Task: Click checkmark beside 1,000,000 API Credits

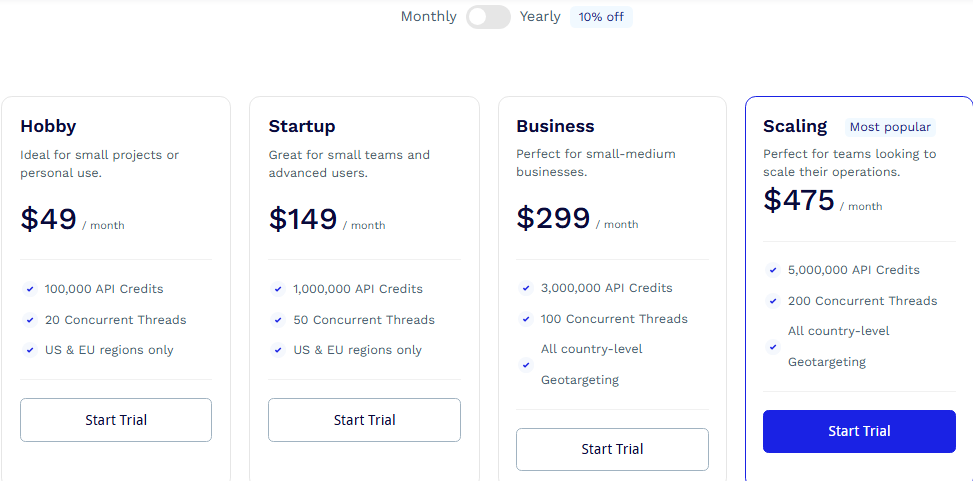Action: tap(278, 289)
